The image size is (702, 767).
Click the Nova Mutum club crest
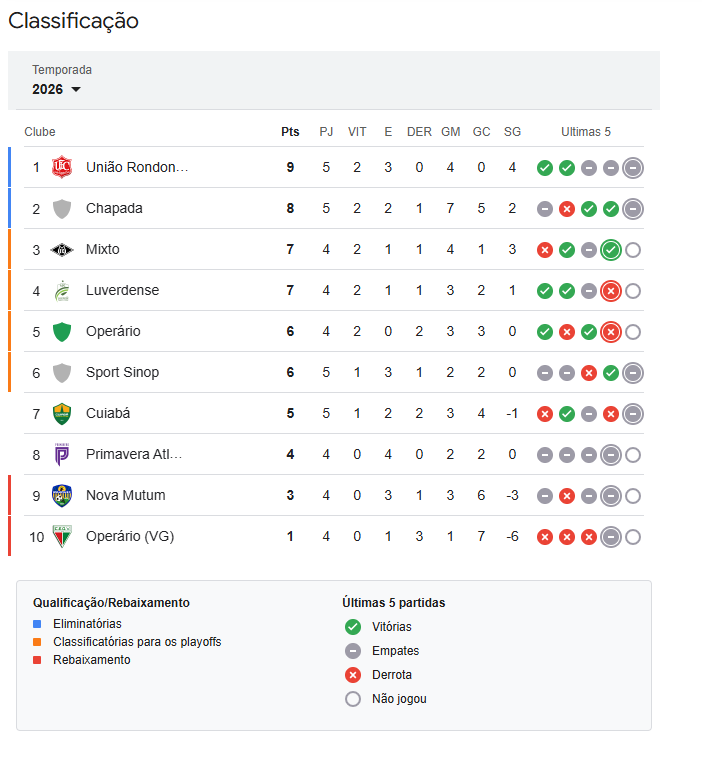click(x=62, y=495)
